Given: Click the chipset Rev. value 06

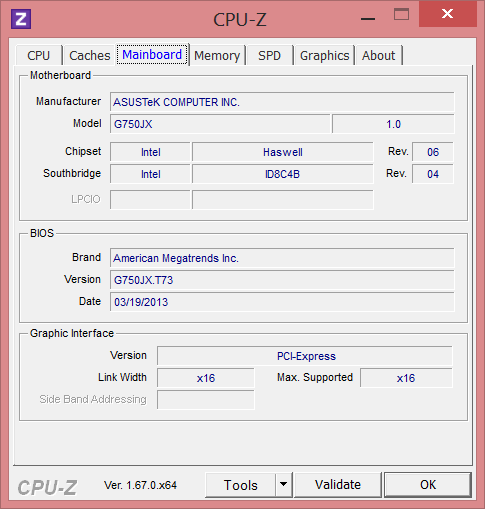Looking at the screenshot, I should click(x=433, y=152).
